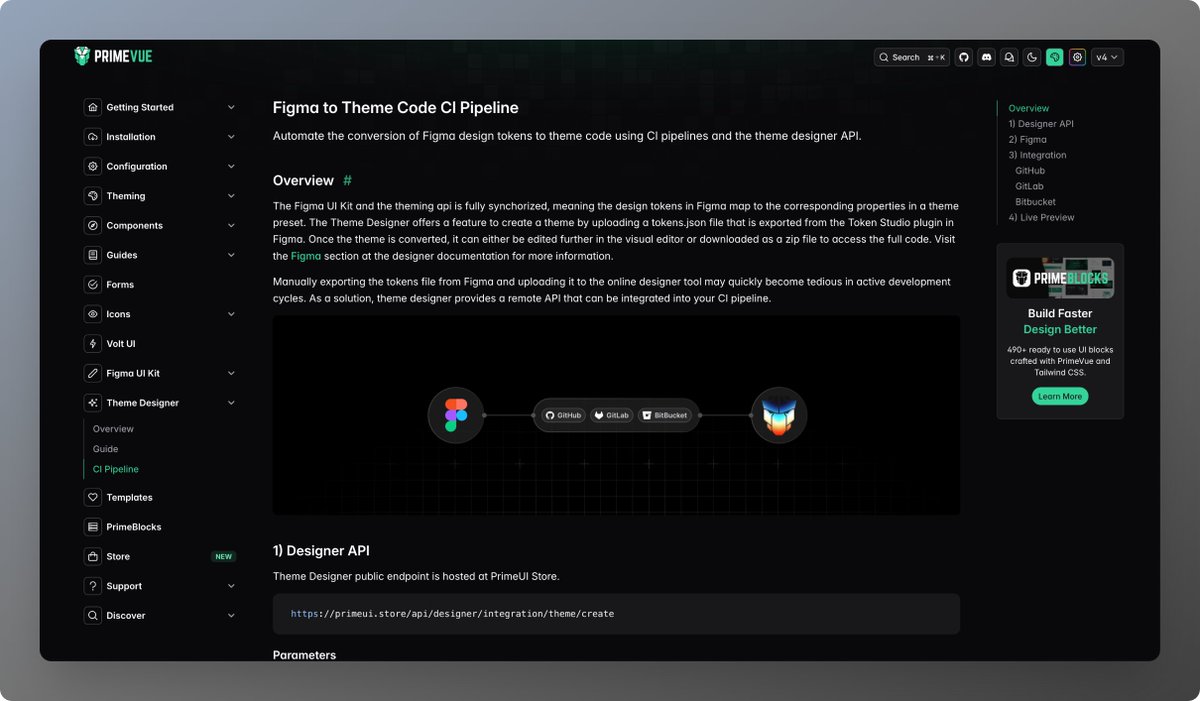The width and height of the screenshot is (1200, 701).
Task: Click the Guides book icon
Action: pos(93,255)
